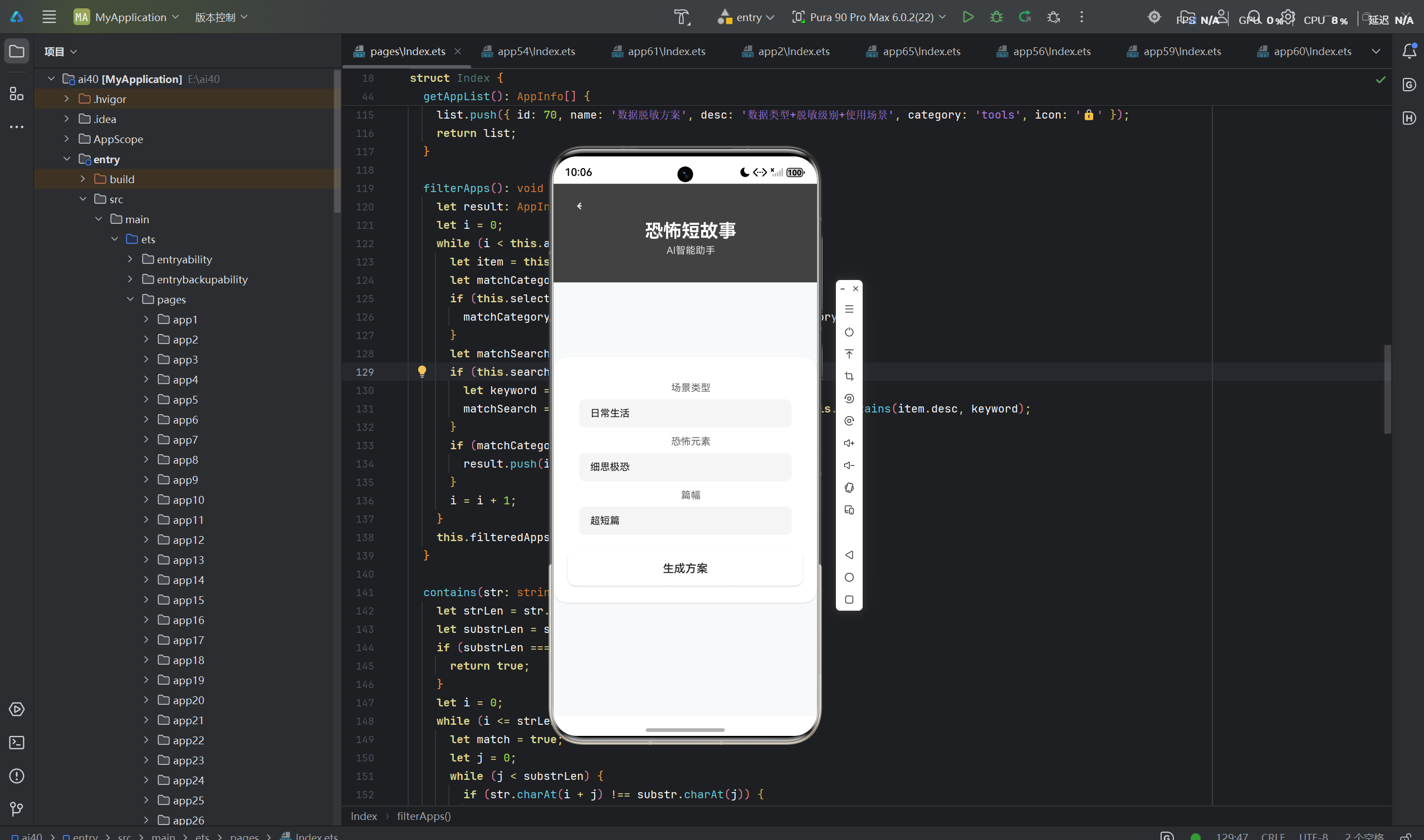Viewport: 1424px width, 840px height.
Task: Select the app15 folder in tree
Action: coord(188,600)
